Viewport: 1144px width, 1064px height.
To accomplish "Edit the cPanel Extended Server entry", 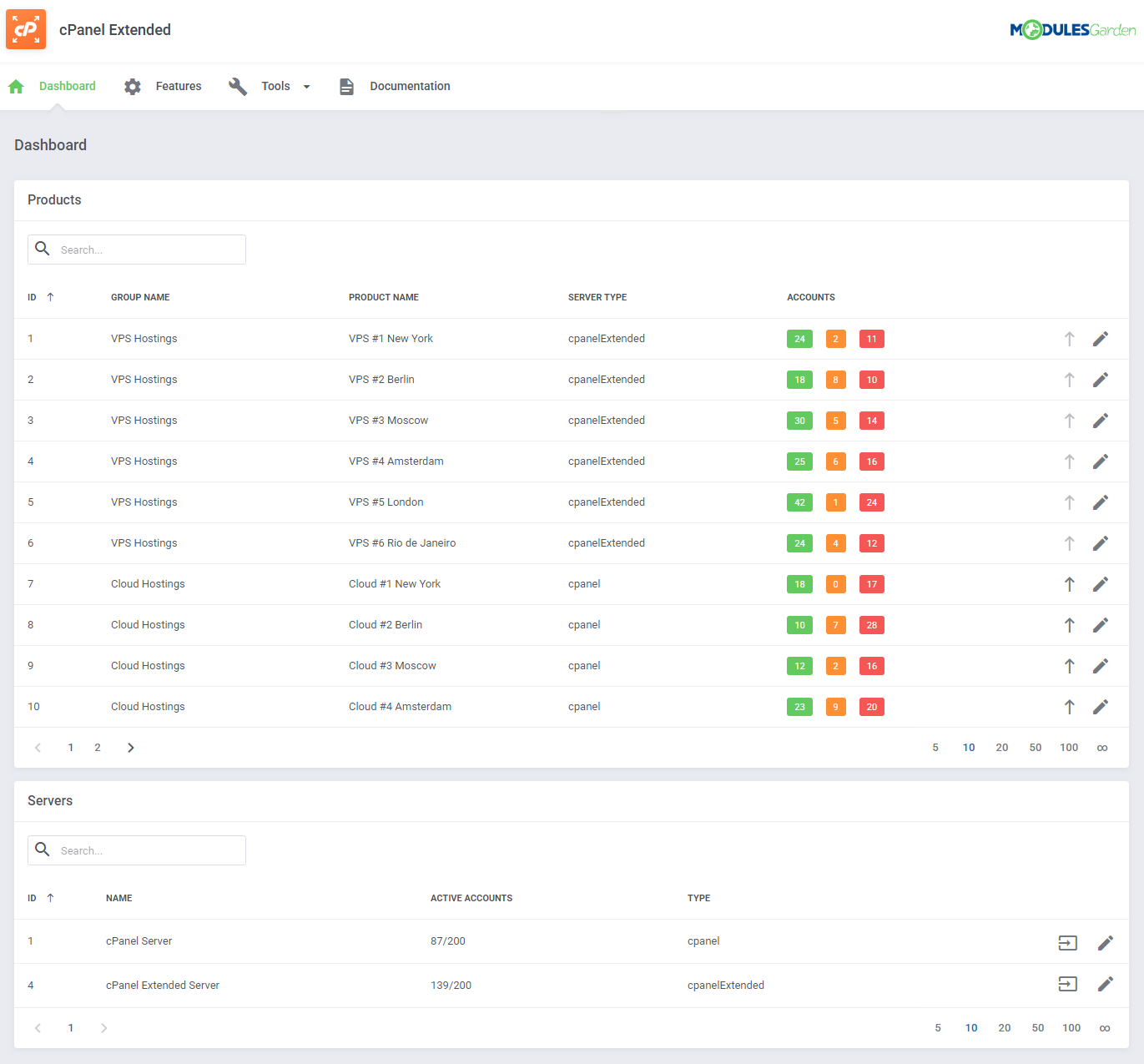I will click(1106, 984).
